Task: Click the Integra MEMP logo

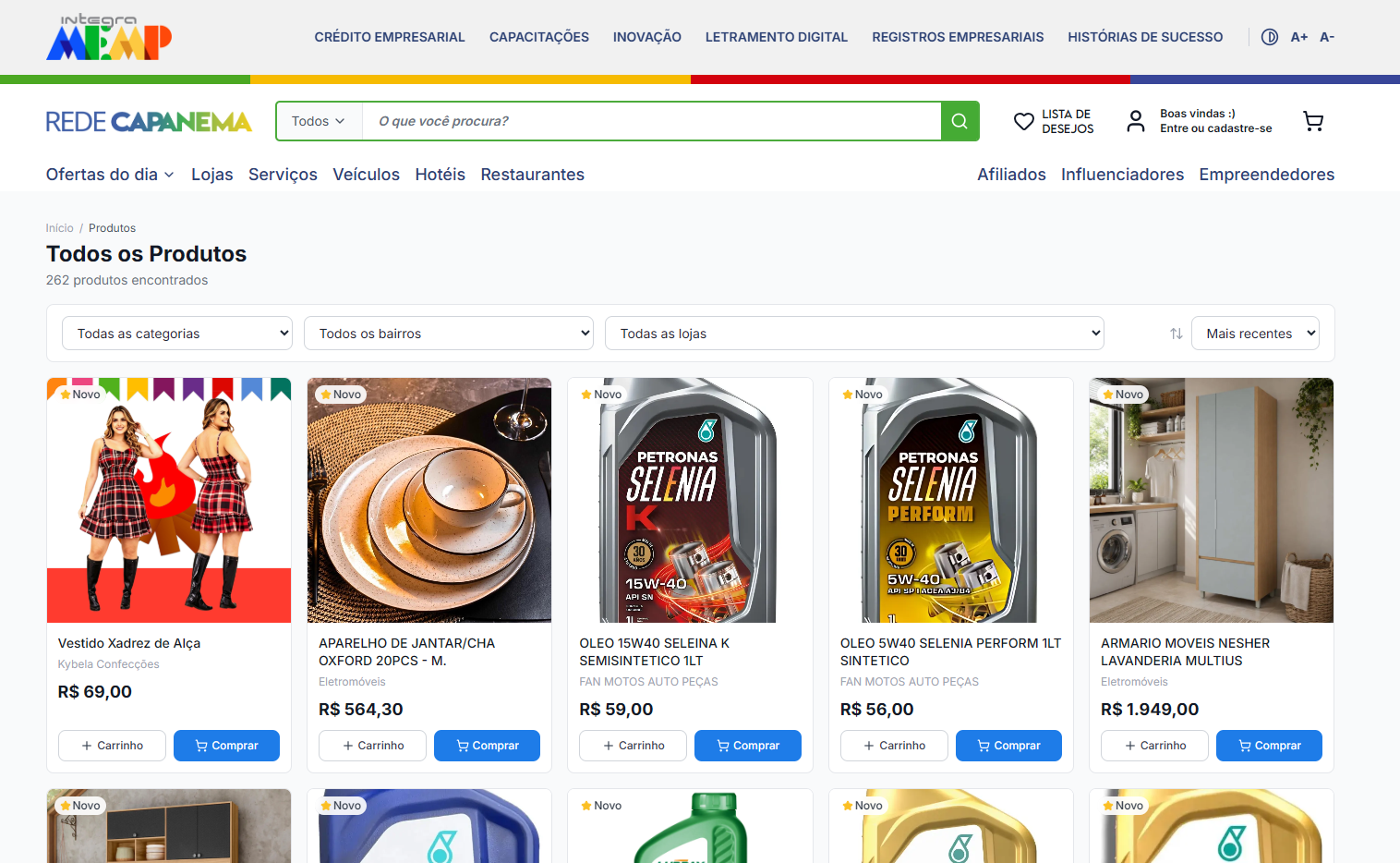Action: click(x=109, y=37)
